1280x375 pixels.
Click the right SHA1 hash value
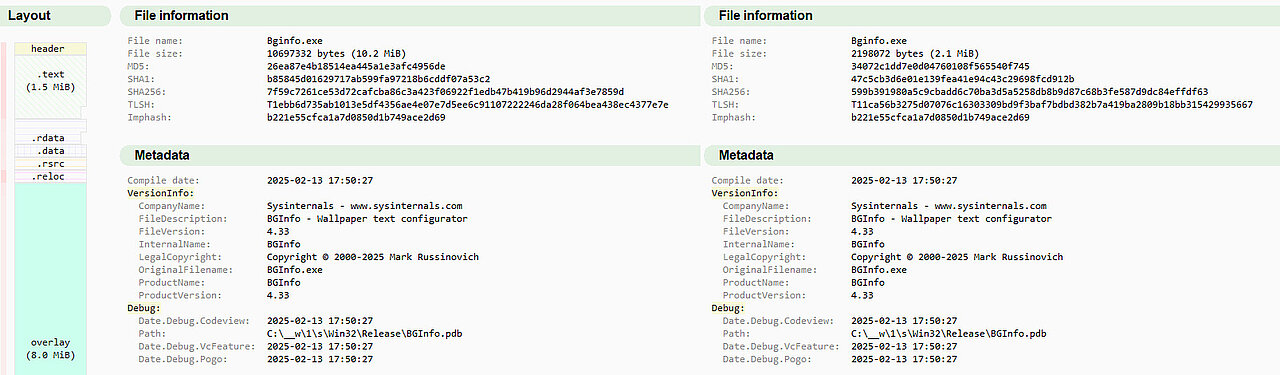(x=963, y=79)
